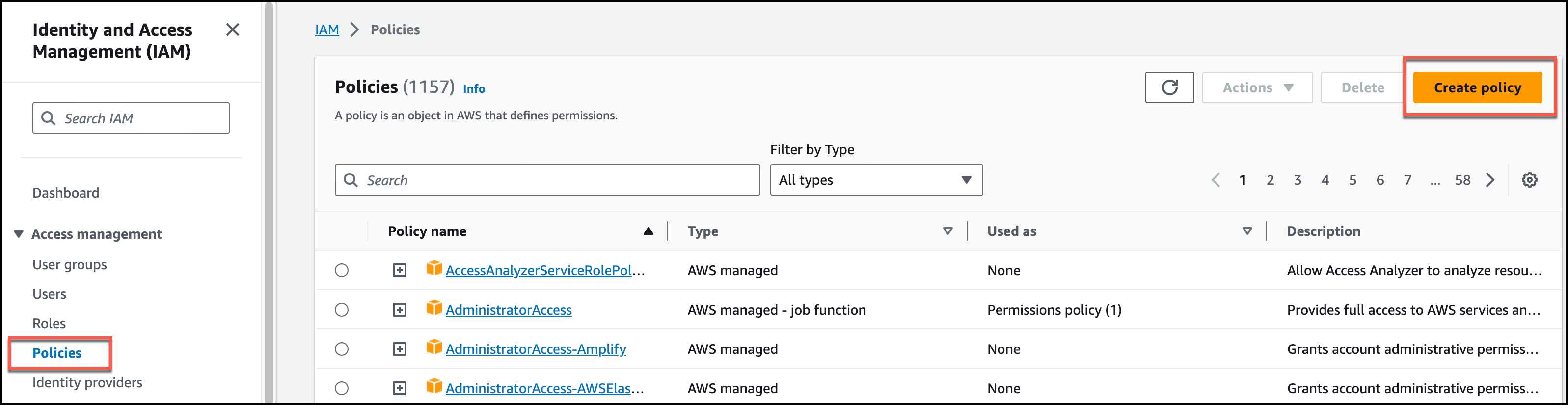Click the previous page arrow
1568x405 pixels.
pos(1216,180)
